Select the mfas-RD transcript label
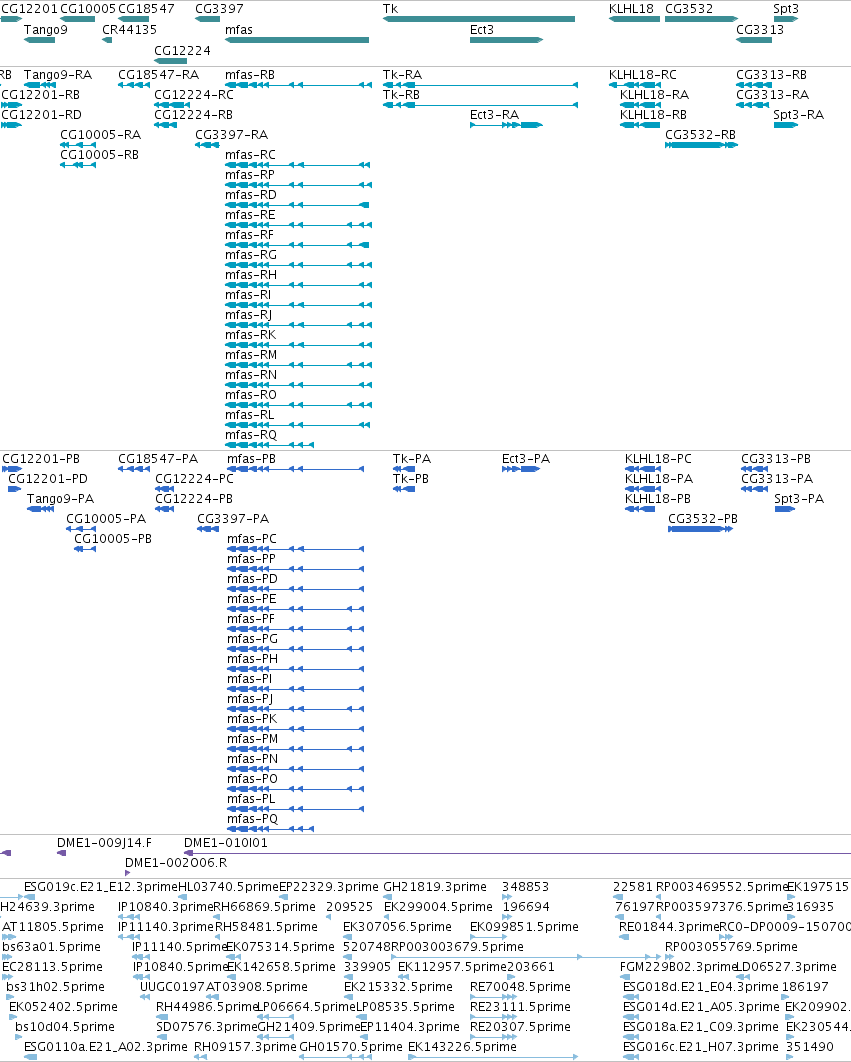The width and height of the screenshot is (851, 1062). 251,195
